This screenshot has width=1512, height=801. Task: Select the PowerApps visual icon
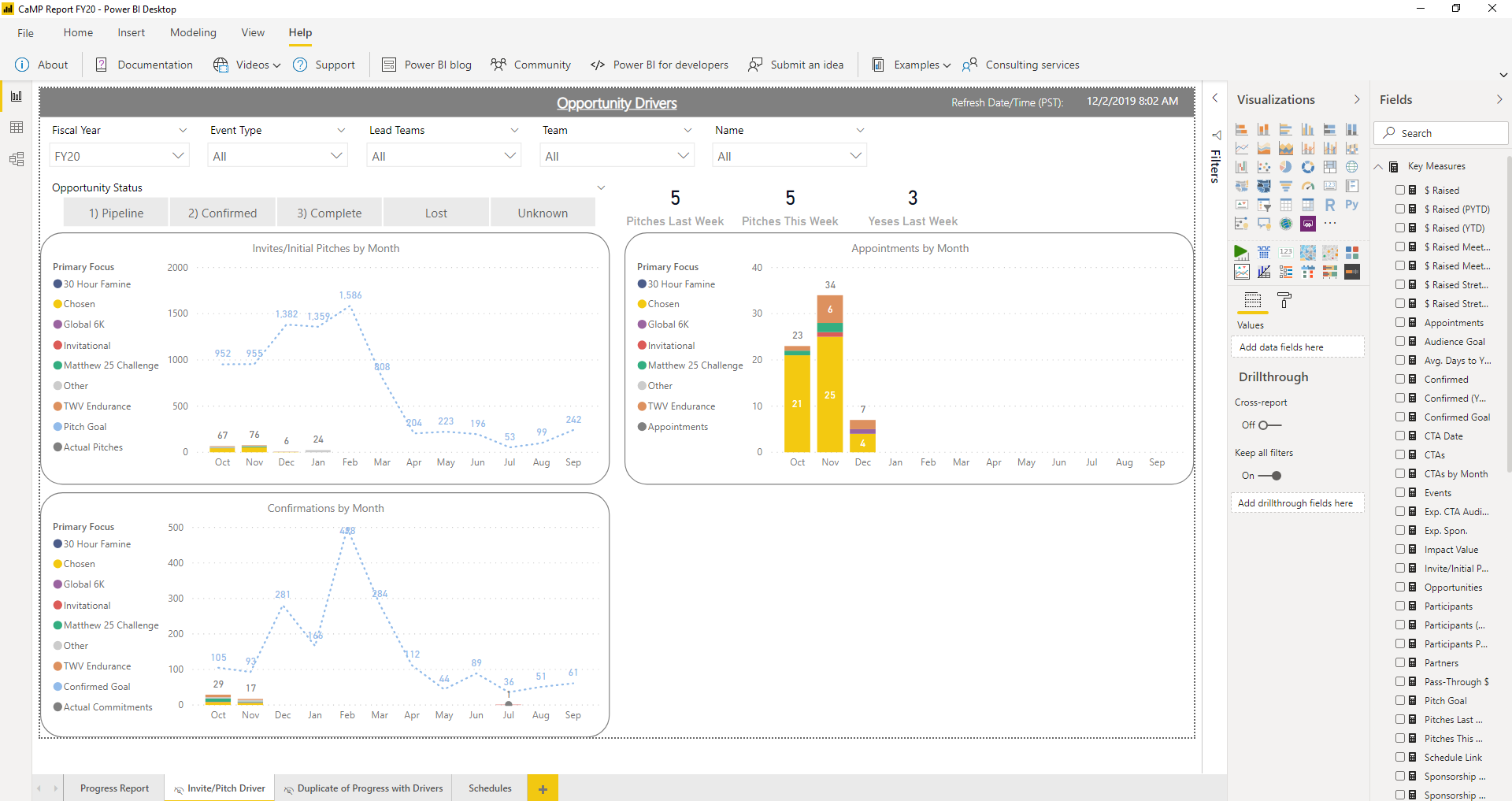click(1308, 224)
